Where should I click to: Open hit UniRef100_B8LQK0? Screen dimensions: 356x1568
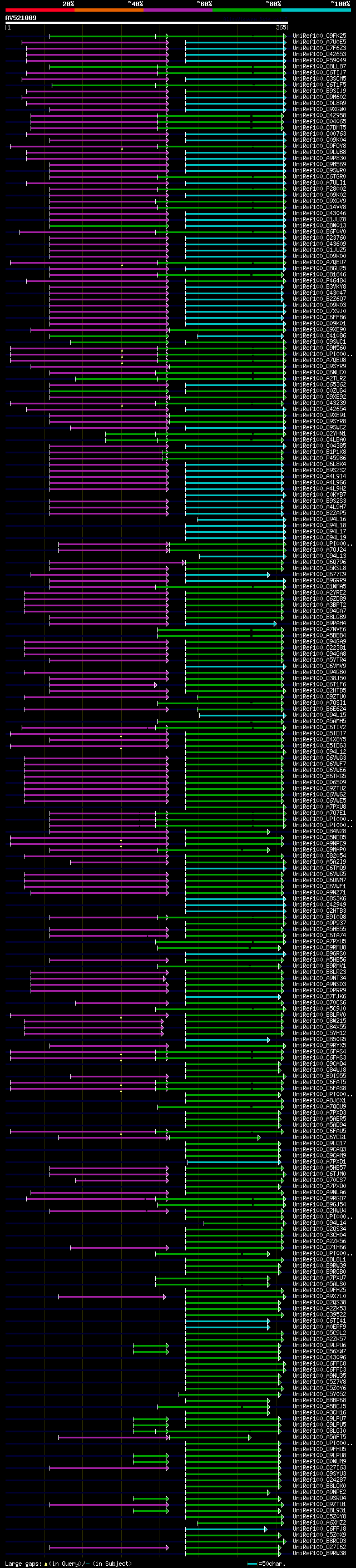coord(319,1486)
